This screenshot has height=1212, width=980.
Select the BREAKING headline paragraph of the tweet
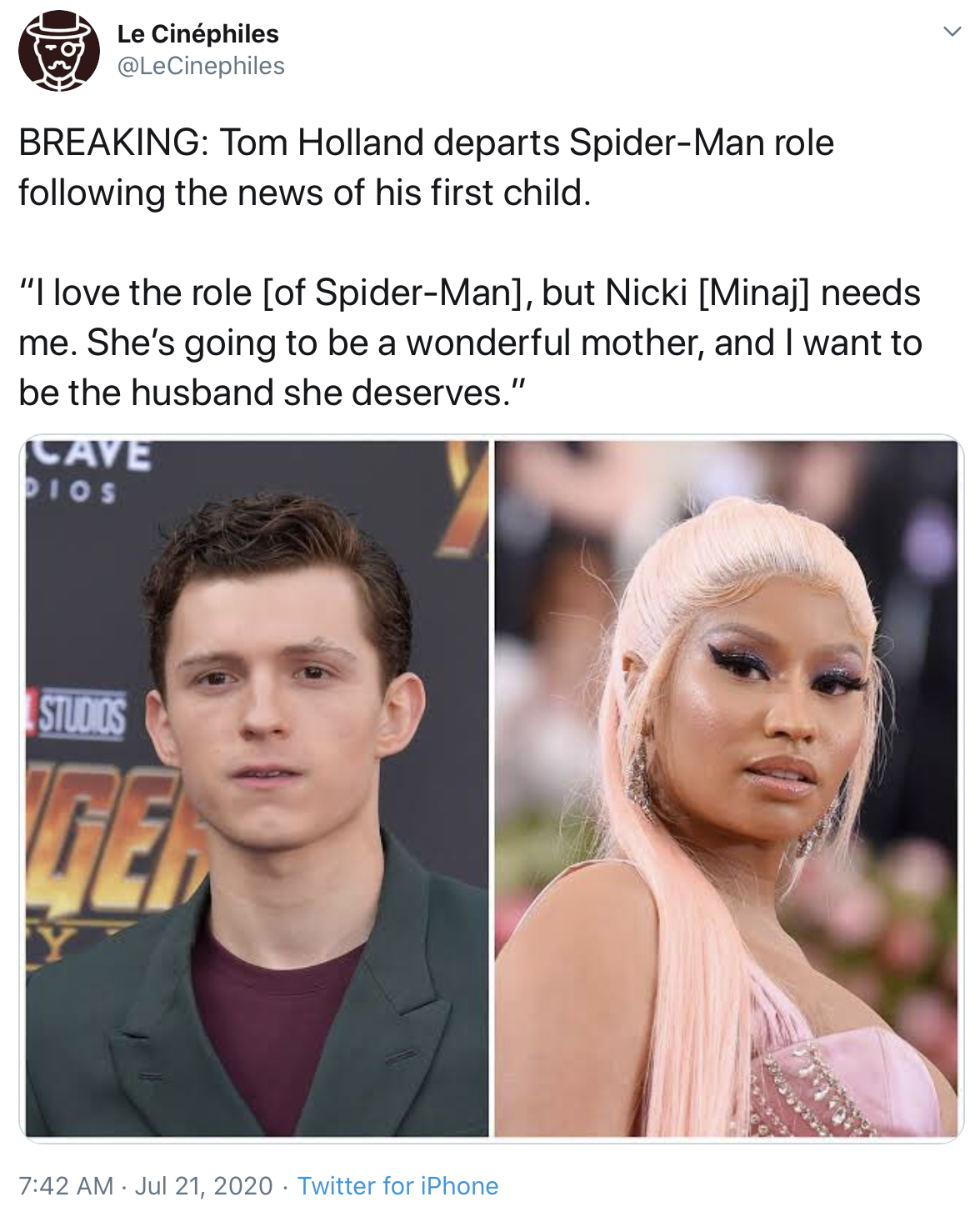pos(427,168)
